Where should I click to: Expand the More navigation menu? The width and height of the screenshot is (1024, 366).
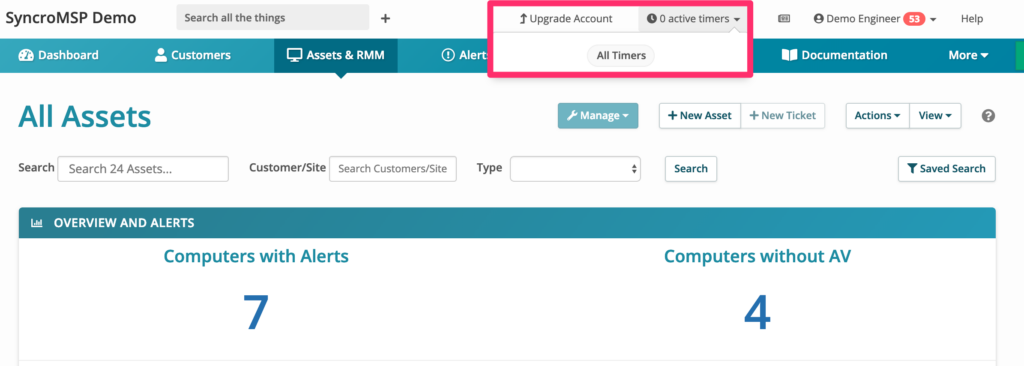(968, 55)
